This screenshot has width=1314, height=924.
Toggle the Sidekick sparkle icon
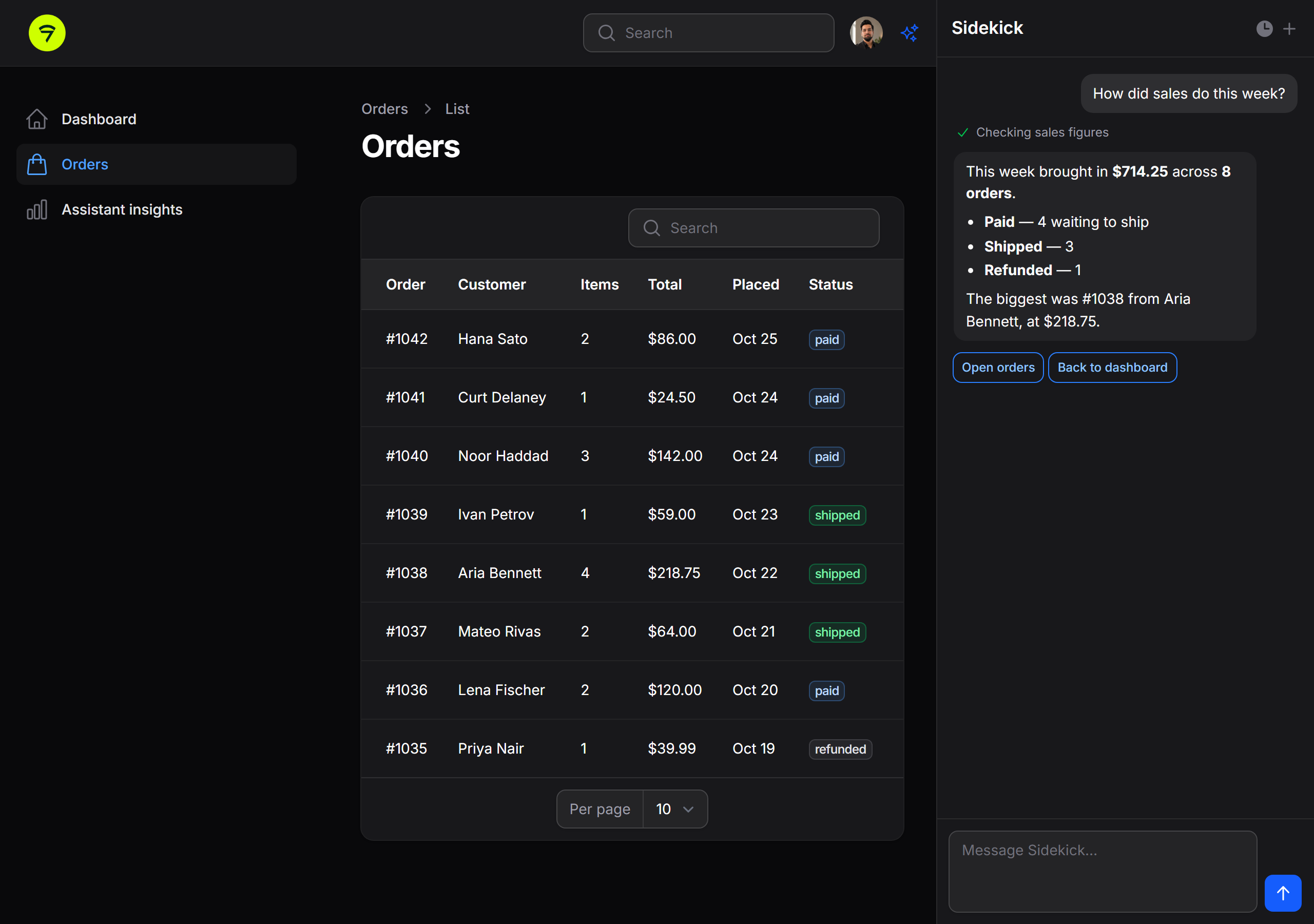click(910, 33)
